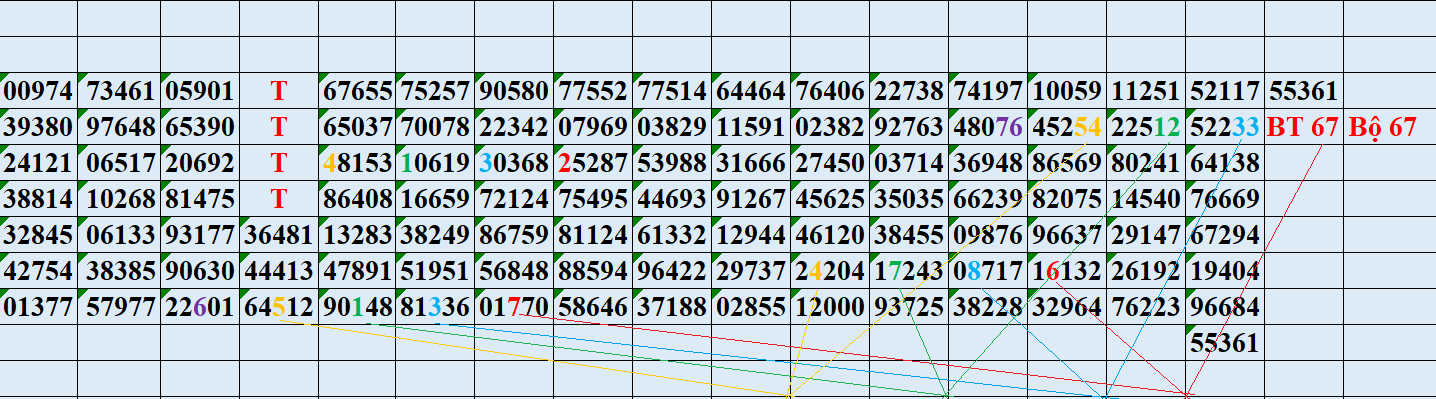Click the red BT 67 label cell

(1303, 127)
